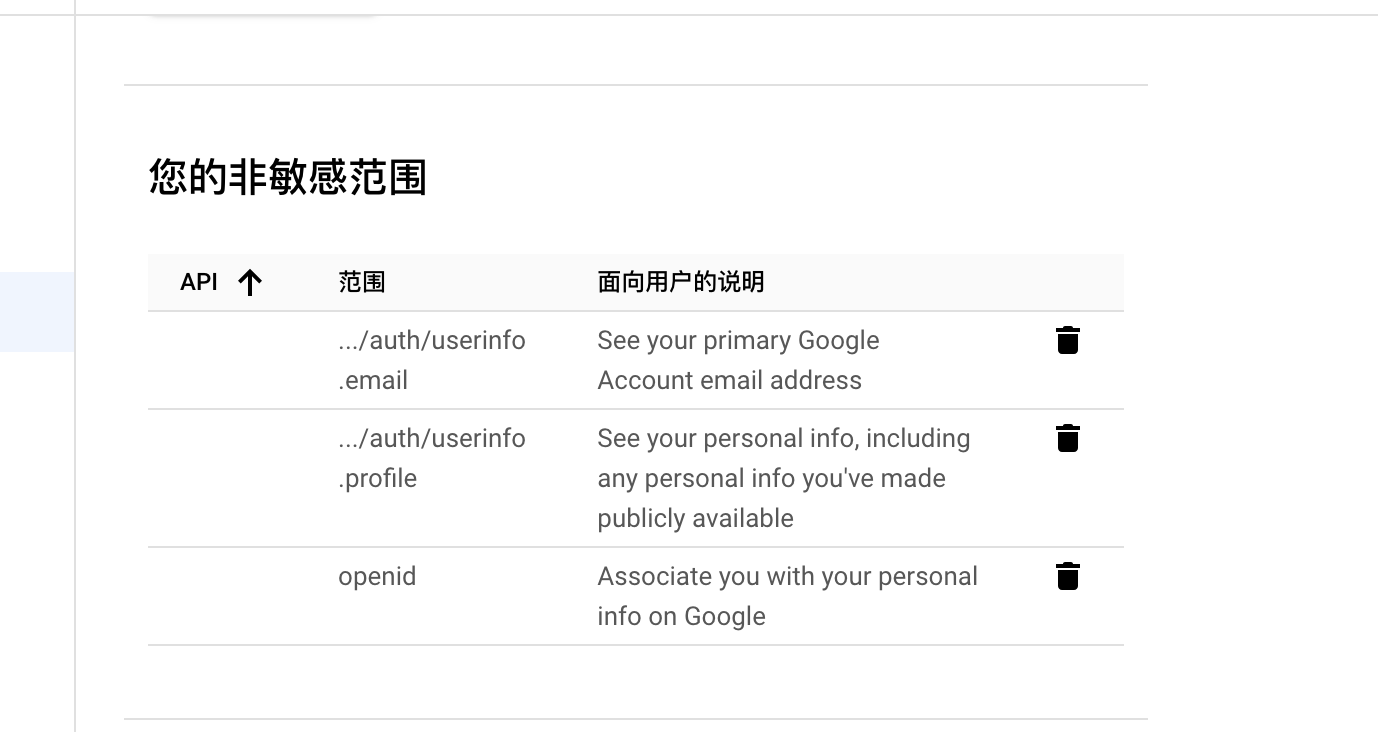Remove the openid scope via trash icon
This screenshot has width=1378, height=732.
pyautogui.click(x=1068, y=576)
